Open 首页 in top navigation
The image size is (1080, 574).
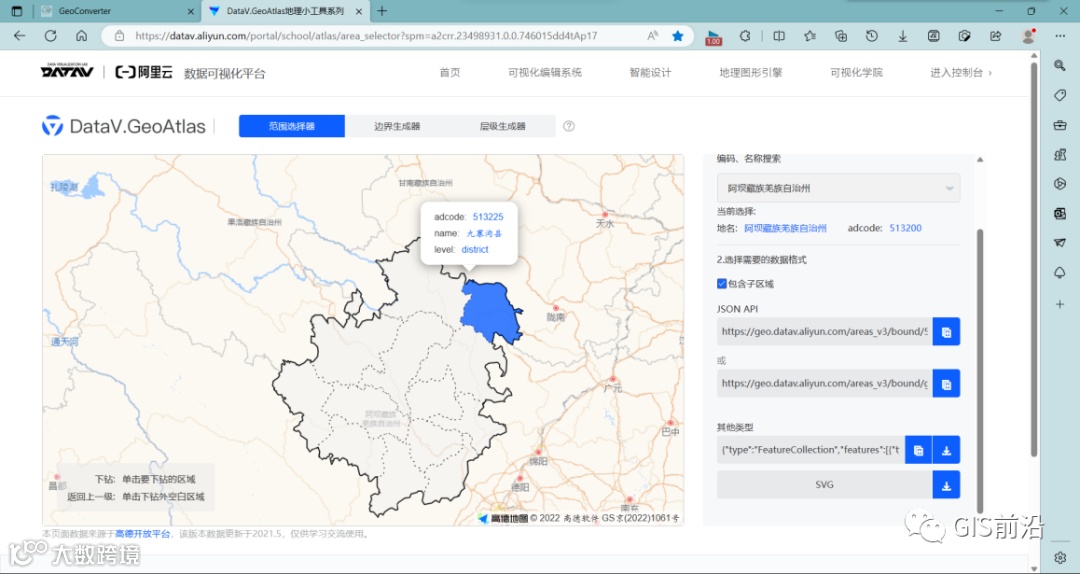point(450,72)
